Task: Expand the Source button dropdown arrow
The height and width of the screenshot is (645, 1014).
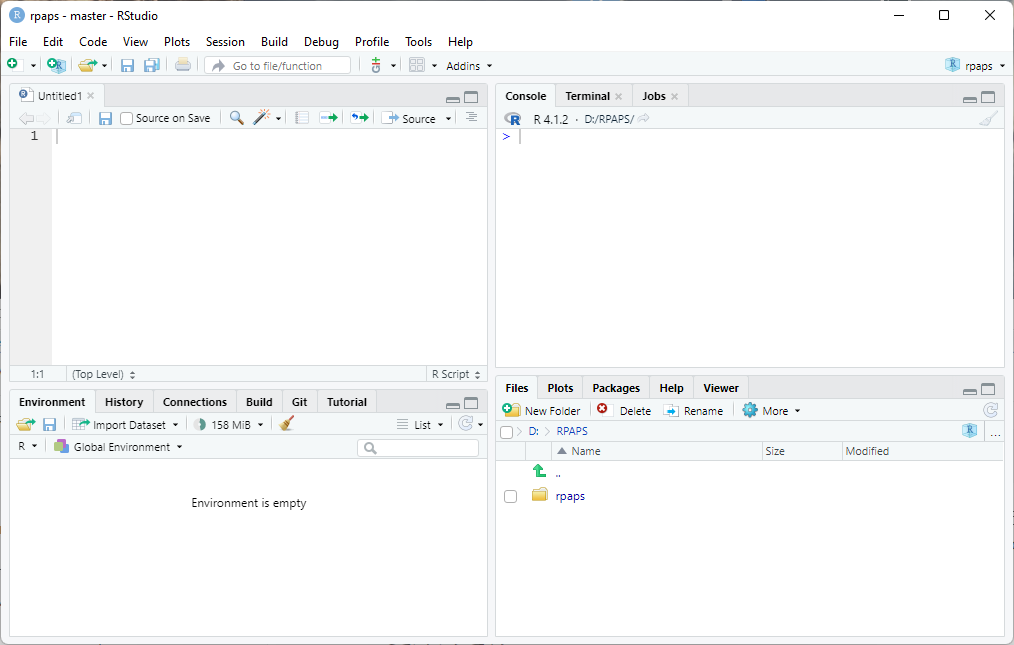Action: pos(448,119)
